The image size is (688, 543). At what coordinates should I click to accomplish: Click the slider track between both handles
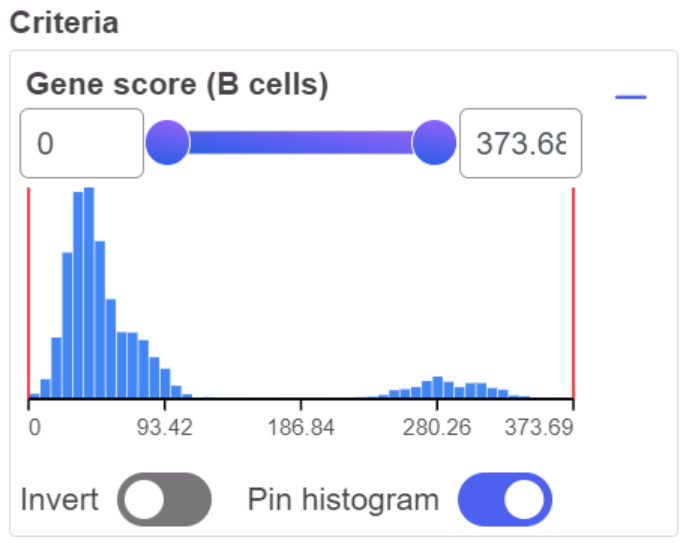(301, 143)
